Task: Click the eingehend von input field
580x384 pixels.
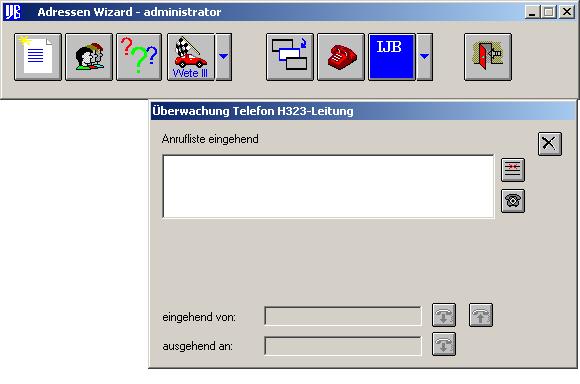Action: [343, 316]
